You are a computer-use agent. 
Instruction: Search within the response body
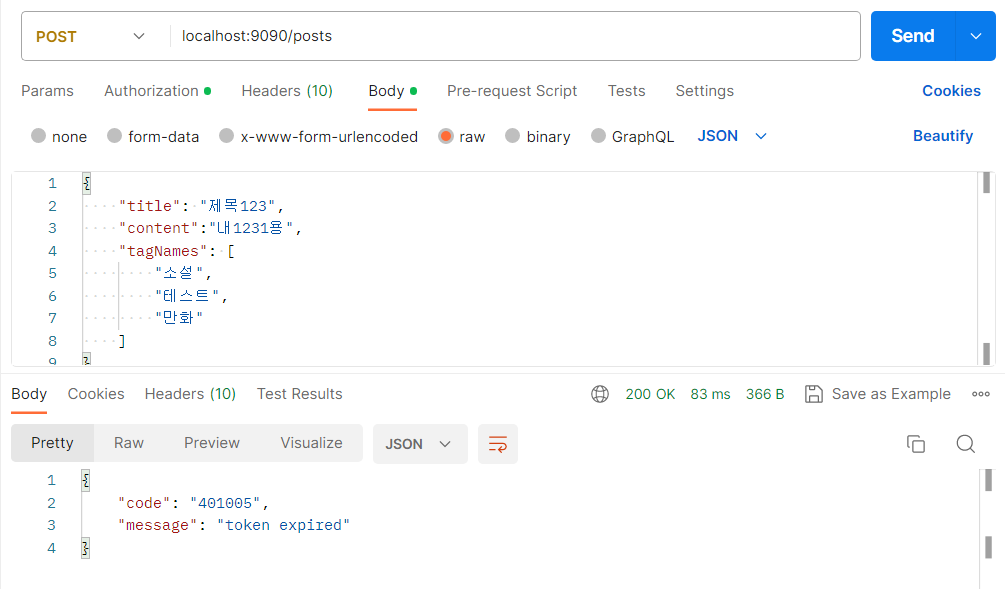(x=965, y=444)
